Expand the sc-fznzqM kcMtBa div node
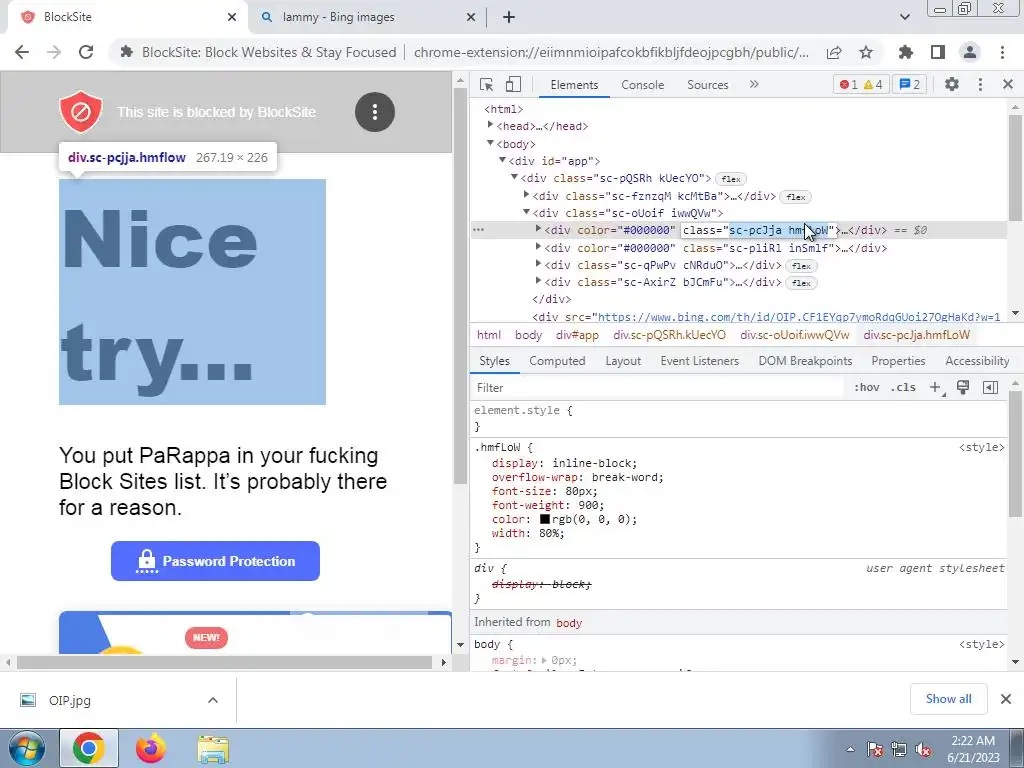Screen dimensions: 1024x768 526,195
